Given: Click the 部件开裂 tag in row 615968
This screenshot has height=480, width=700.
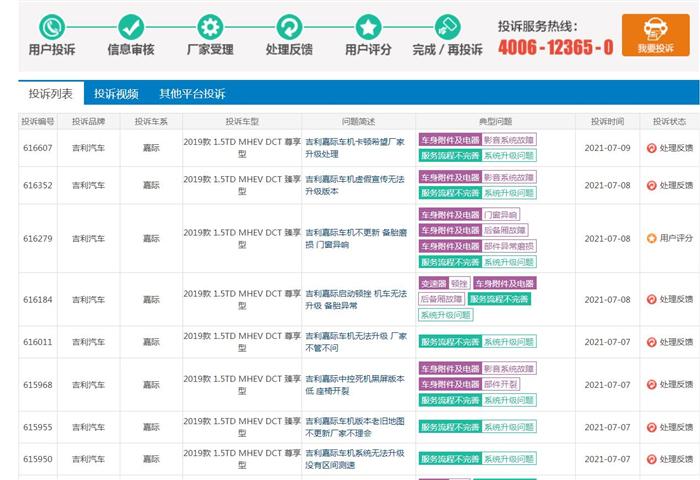Looking at the screenshot, I should (500, 384).
